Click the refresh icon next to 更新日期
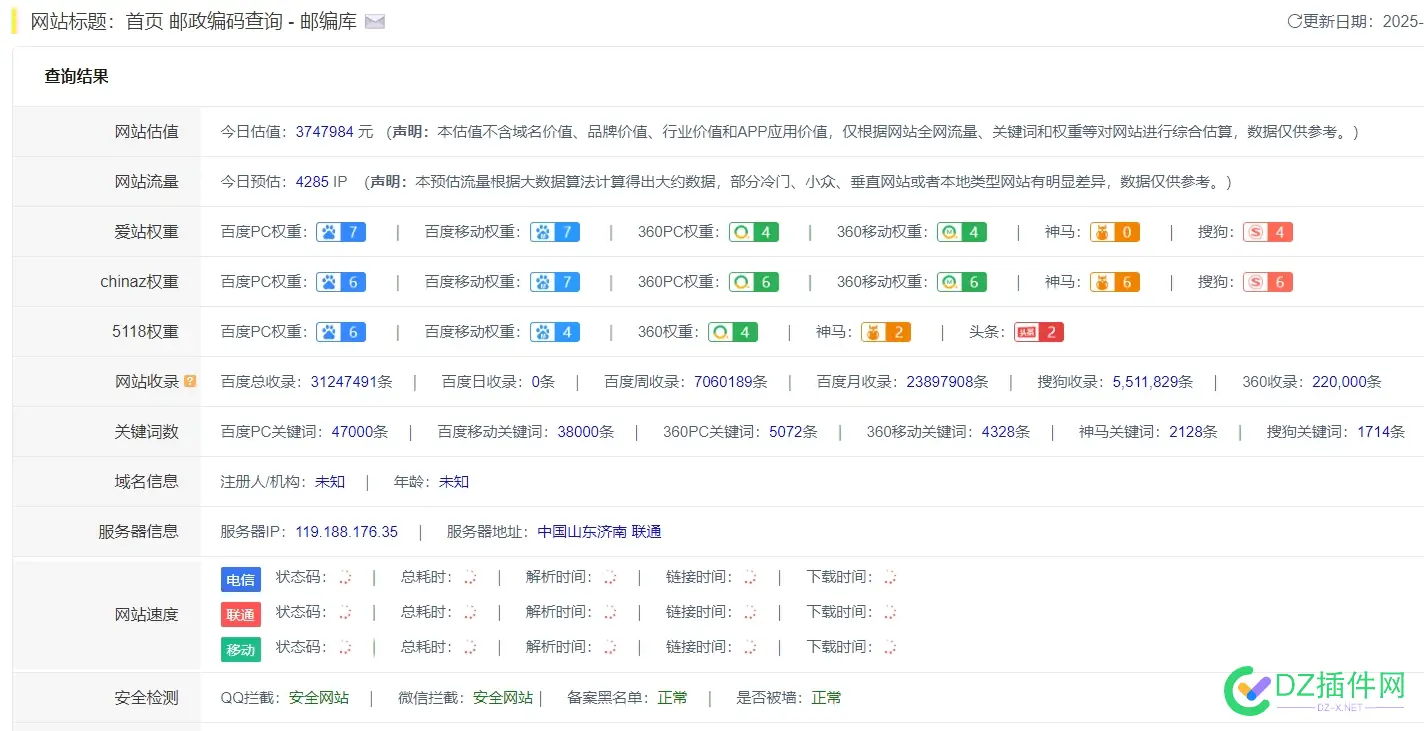Screen dimensions: 1424x731 pos(1294,21)
